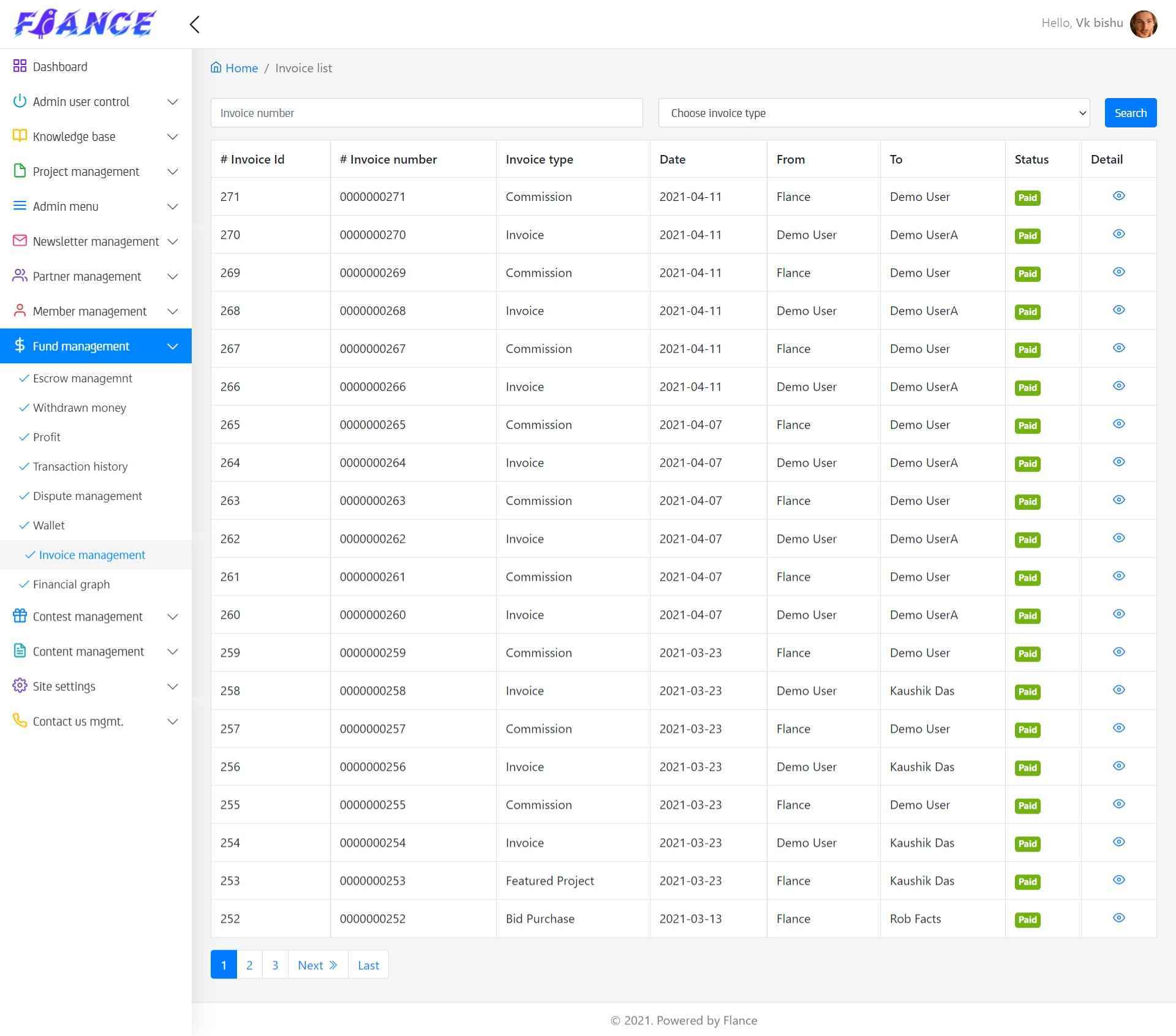
Task: Click the Newsletter management envelope icon
Action: (20, 241)
